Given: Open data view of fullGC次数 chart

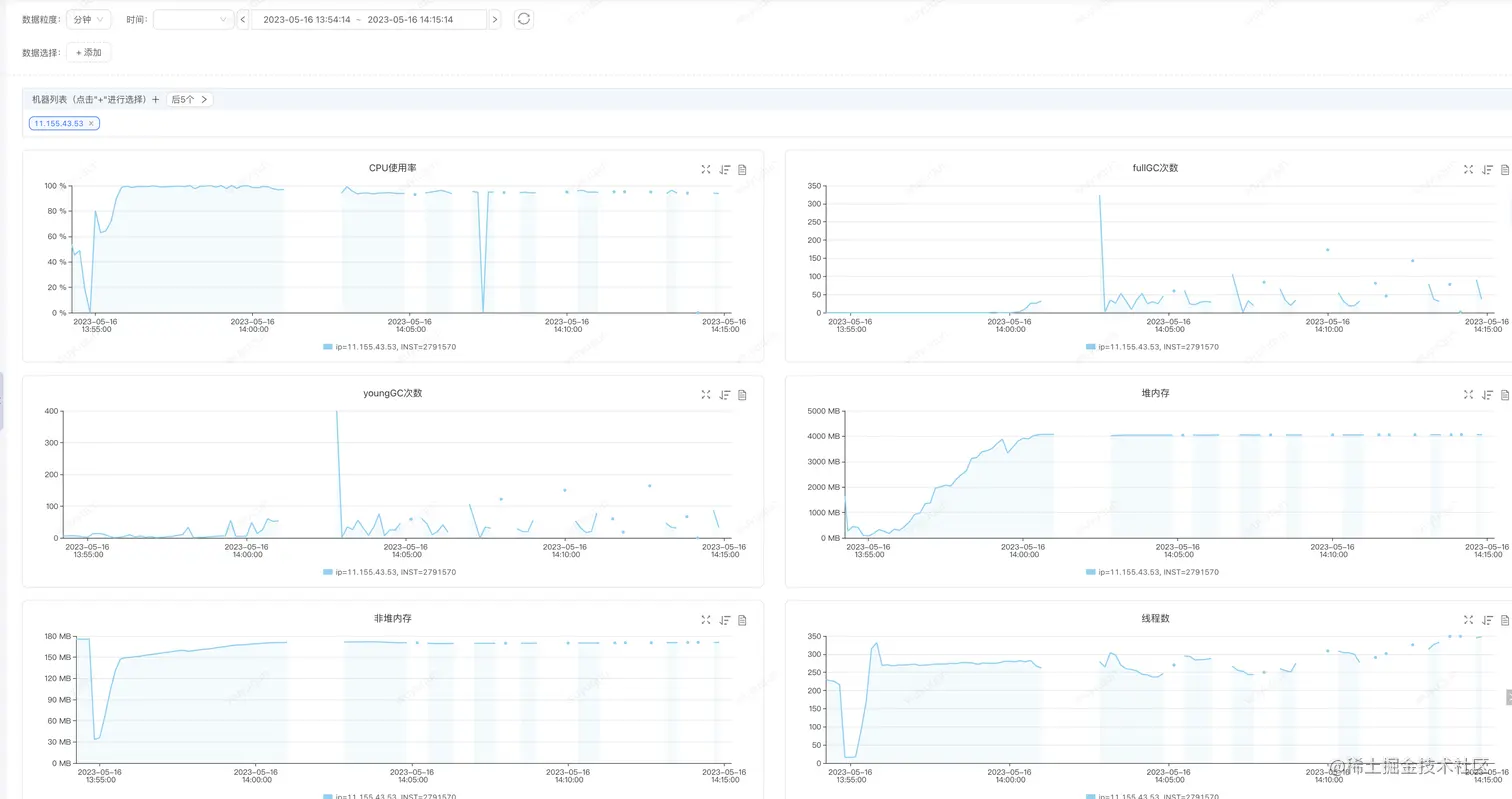Looking at the screenshot, I should pyautogui.click(x=1505, y=170).
